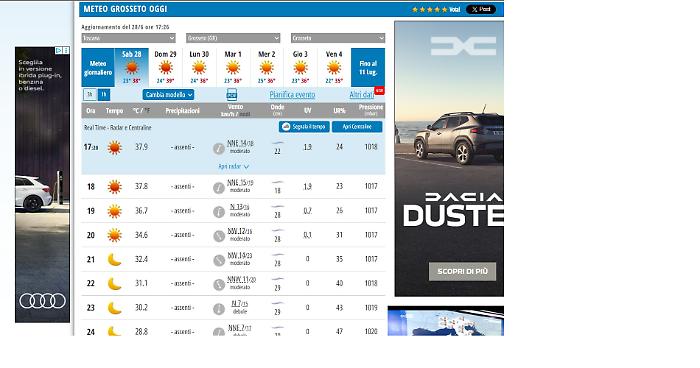The width and height of the screenshot is (700, 368).
Task: Open the Grosseto (GR) province dropdown
Action: (233, 38)
